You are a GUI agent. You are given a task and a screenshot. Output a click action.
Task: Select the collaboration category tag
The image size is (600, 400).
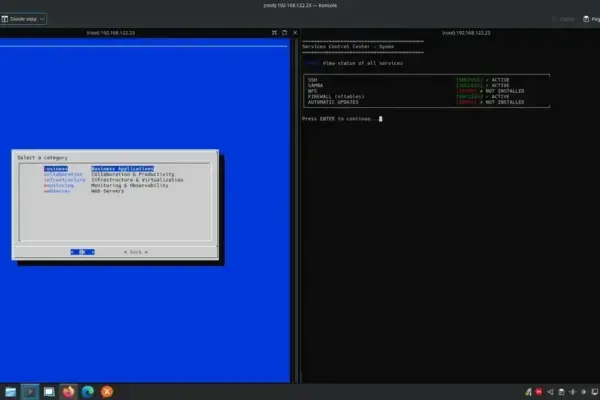(63, 174)
